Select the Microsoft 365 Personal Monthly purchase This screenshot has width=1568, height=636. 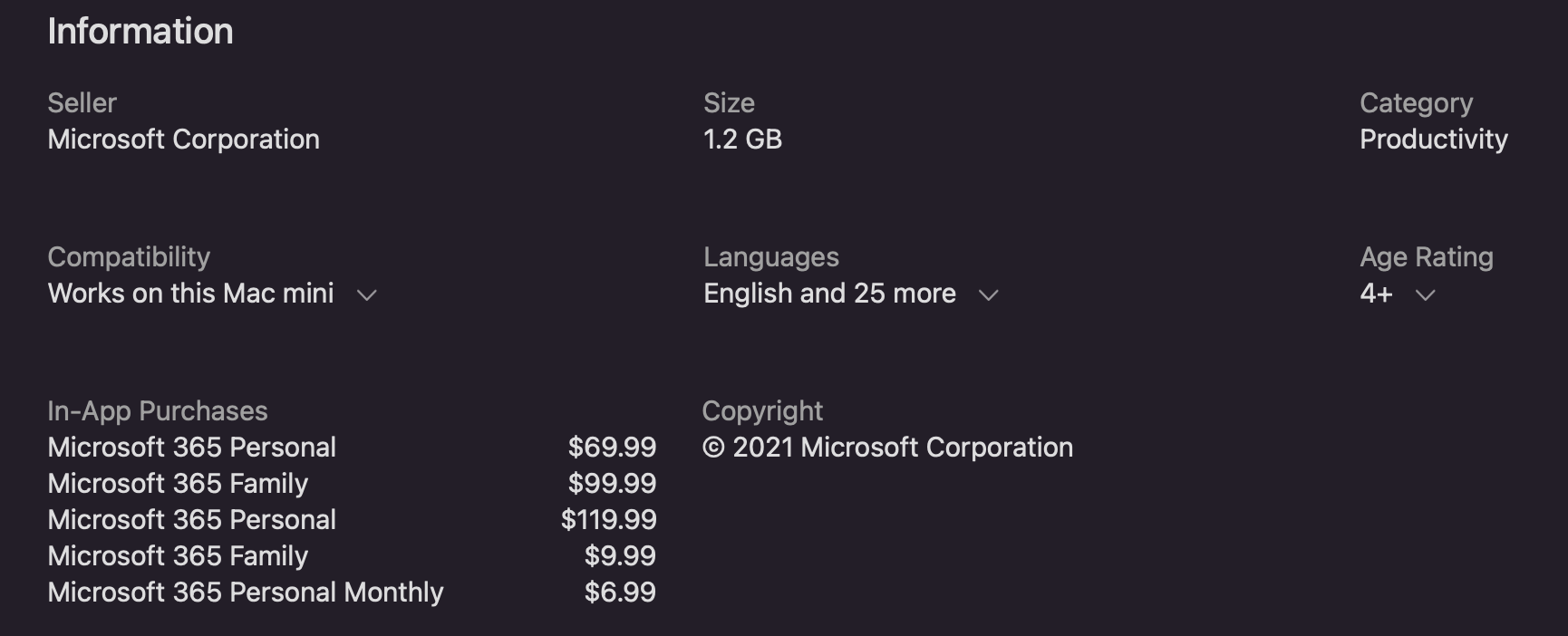[245, 593]
